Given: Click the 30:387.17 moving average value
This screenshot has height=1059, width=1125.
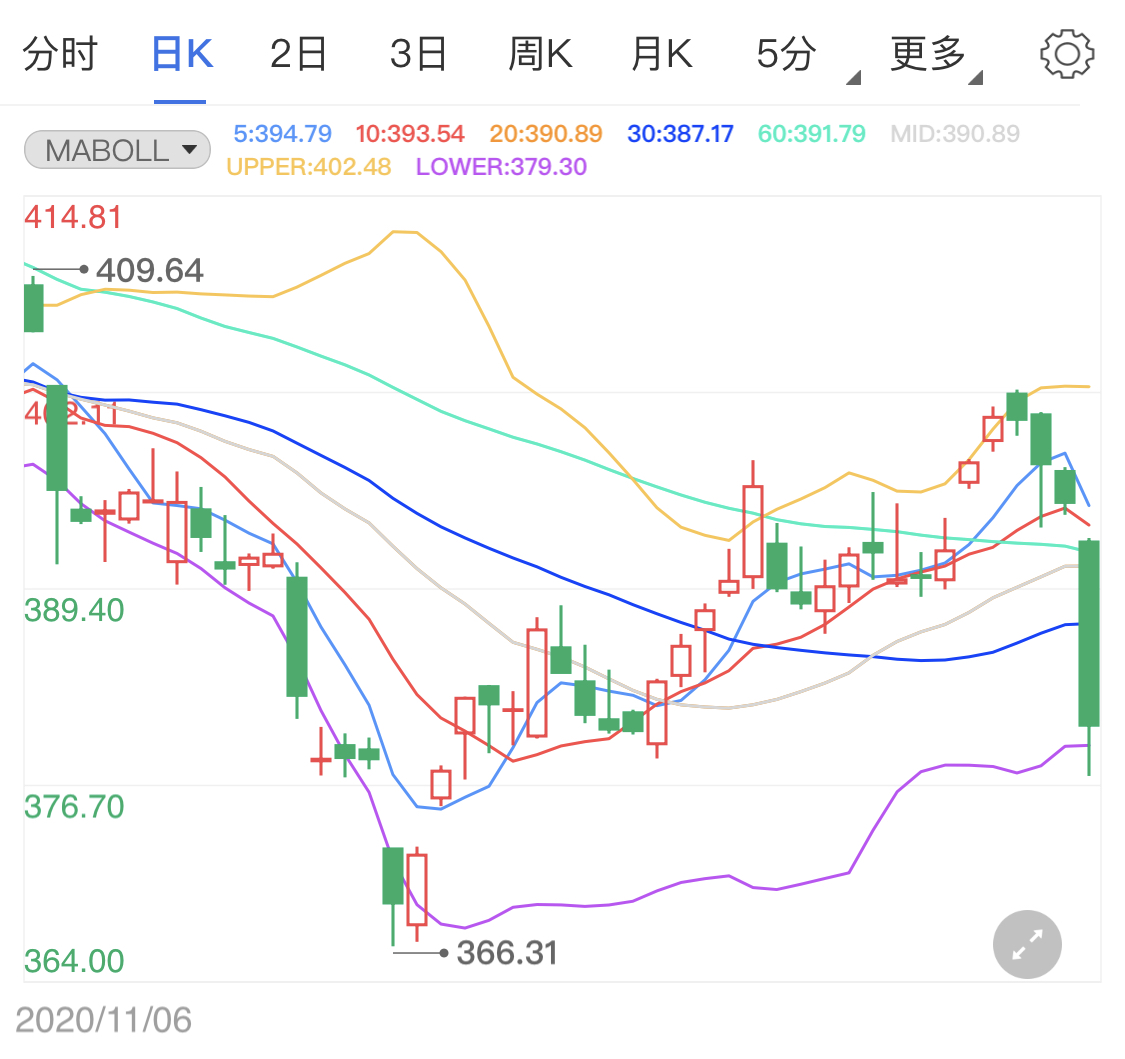Looking at the screenshot, I should click(680, 133).
